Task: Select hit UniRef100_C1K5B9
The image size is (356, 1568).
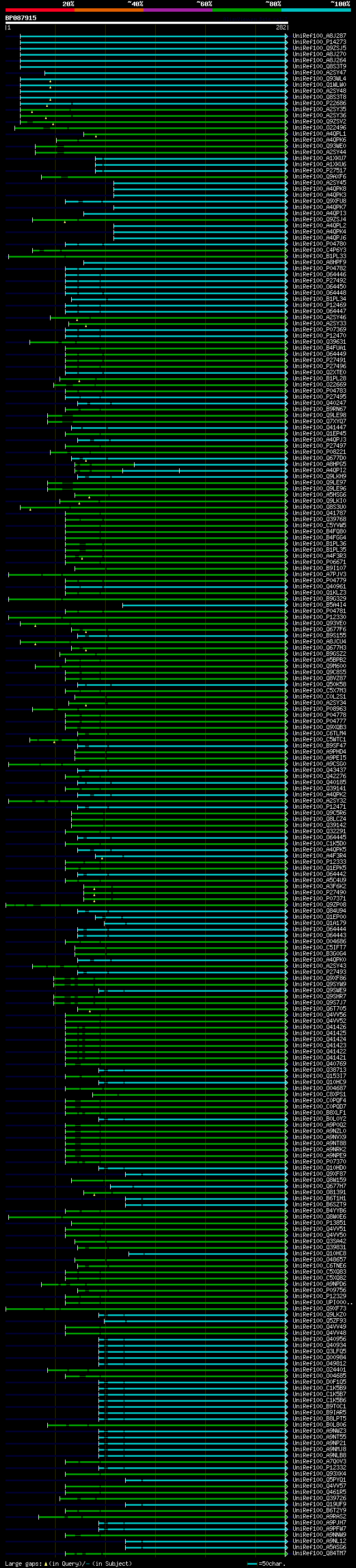Action: pyautogui.click(x=319, y=1388)
